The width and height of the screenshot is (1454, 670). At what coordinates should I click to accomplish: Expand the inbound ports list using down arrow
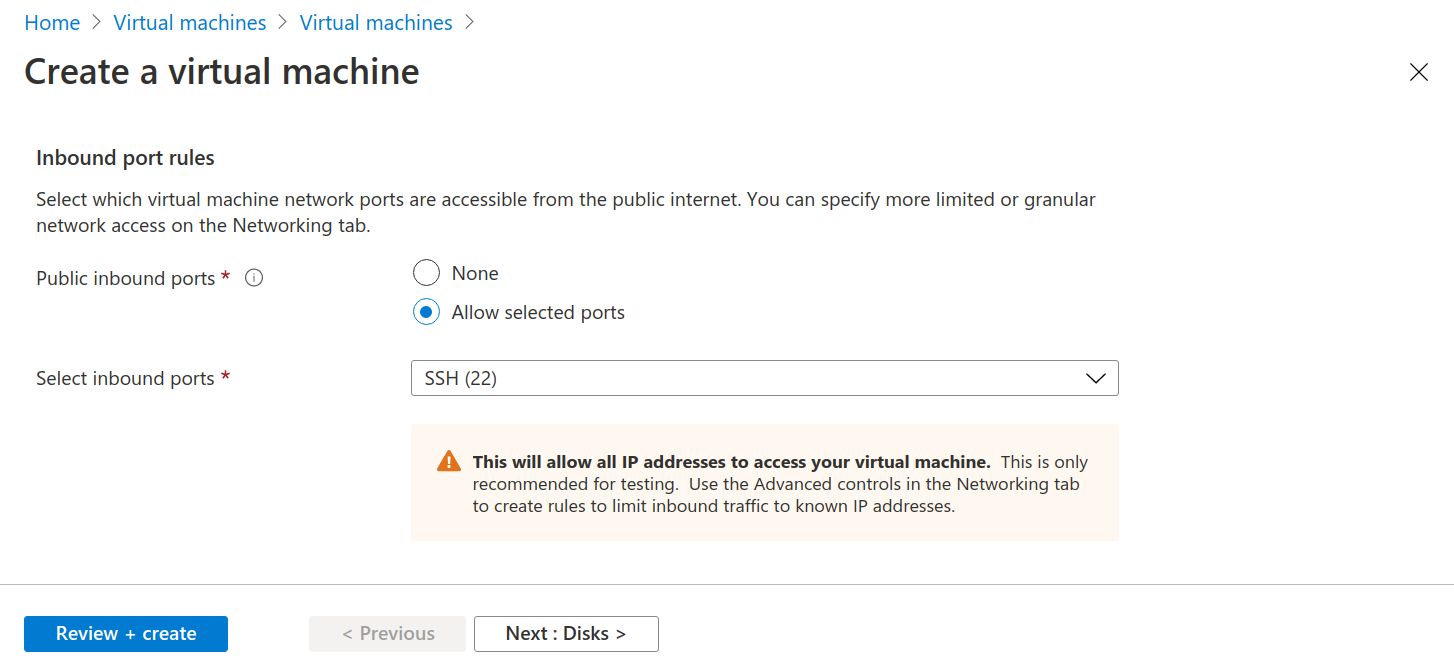click(1095, 378)
